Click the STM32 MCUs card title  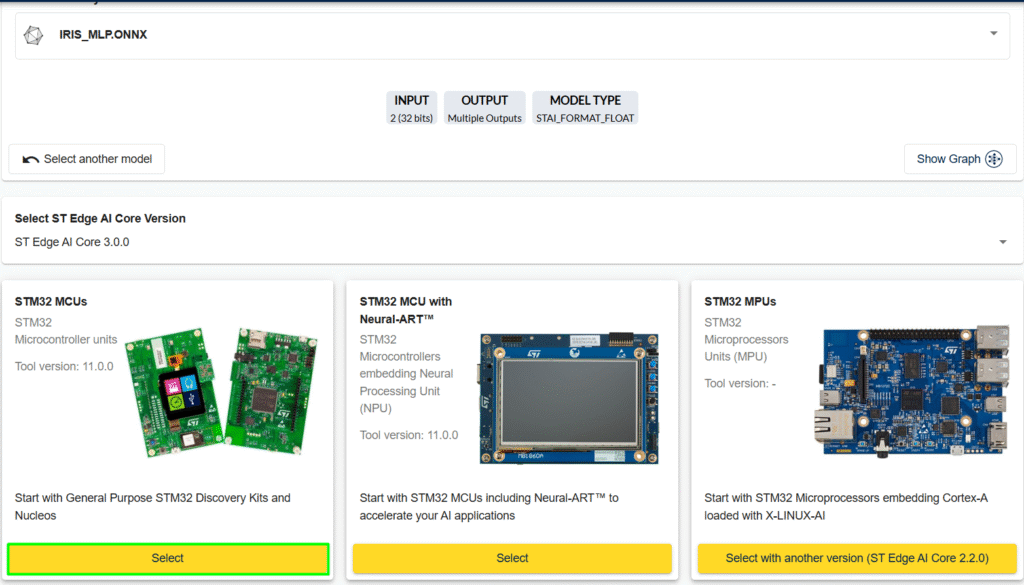click(51, 301)
